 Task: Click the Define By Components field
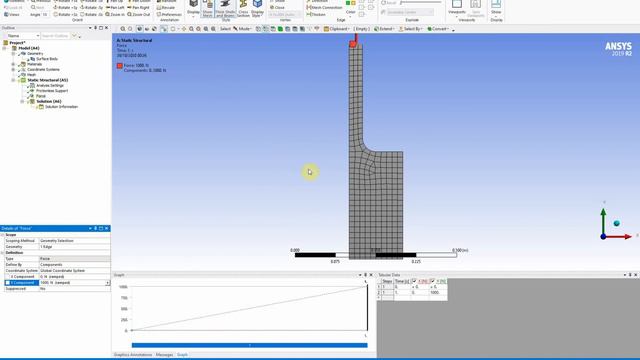74,264
